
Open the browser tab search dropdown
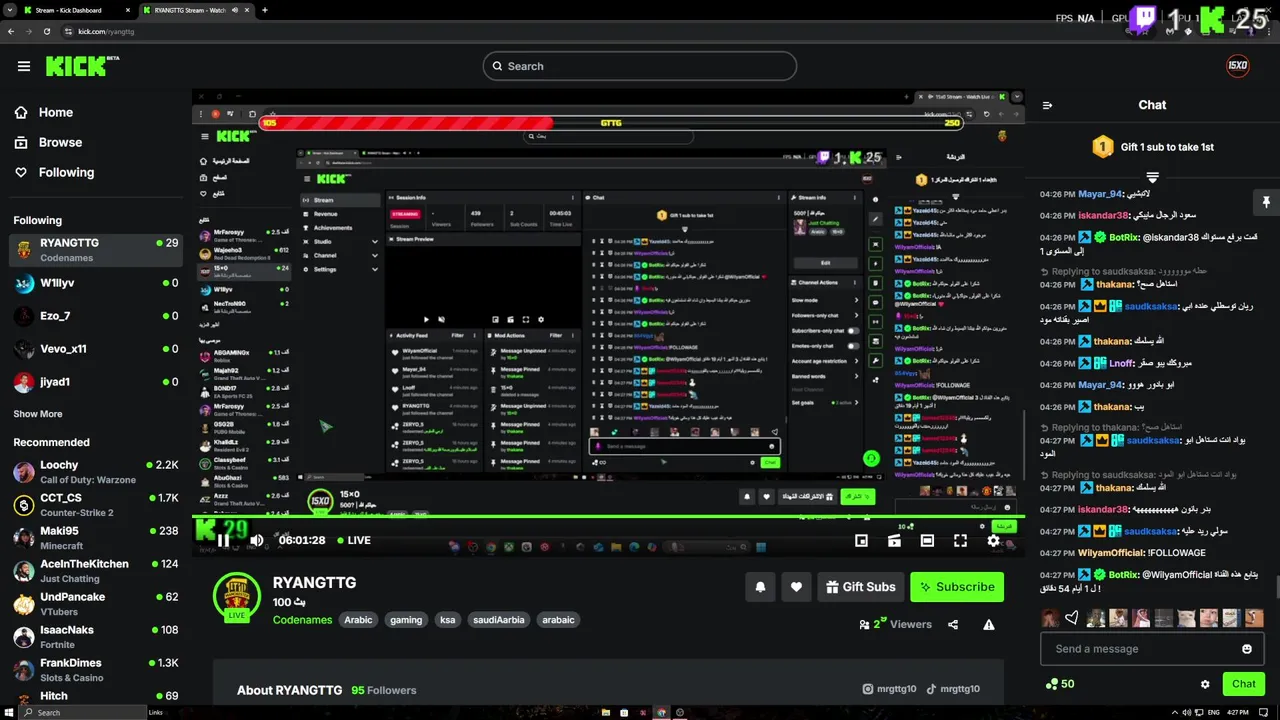pyautogui.click(x=9, y=10)
